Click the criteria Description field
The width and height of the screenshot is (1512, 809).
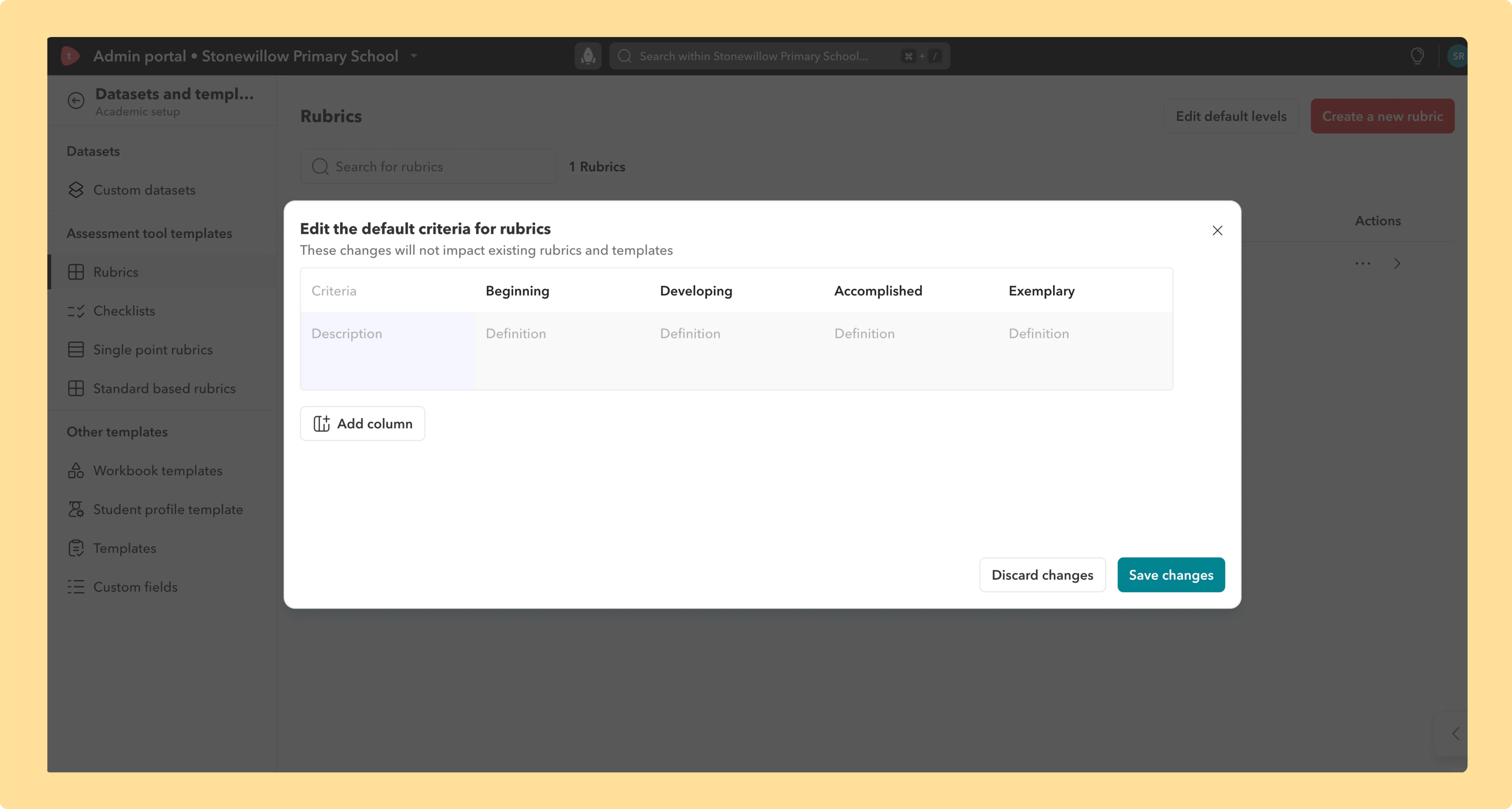[388, 351]
